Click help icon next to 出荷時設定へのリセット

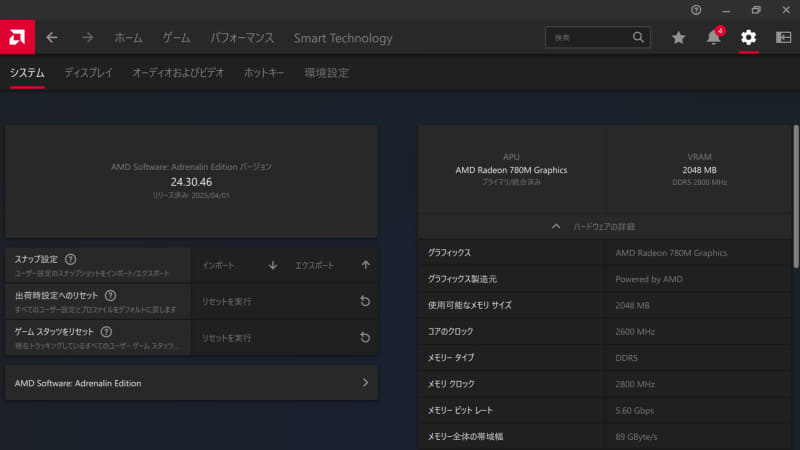click(x=110, y=295)
